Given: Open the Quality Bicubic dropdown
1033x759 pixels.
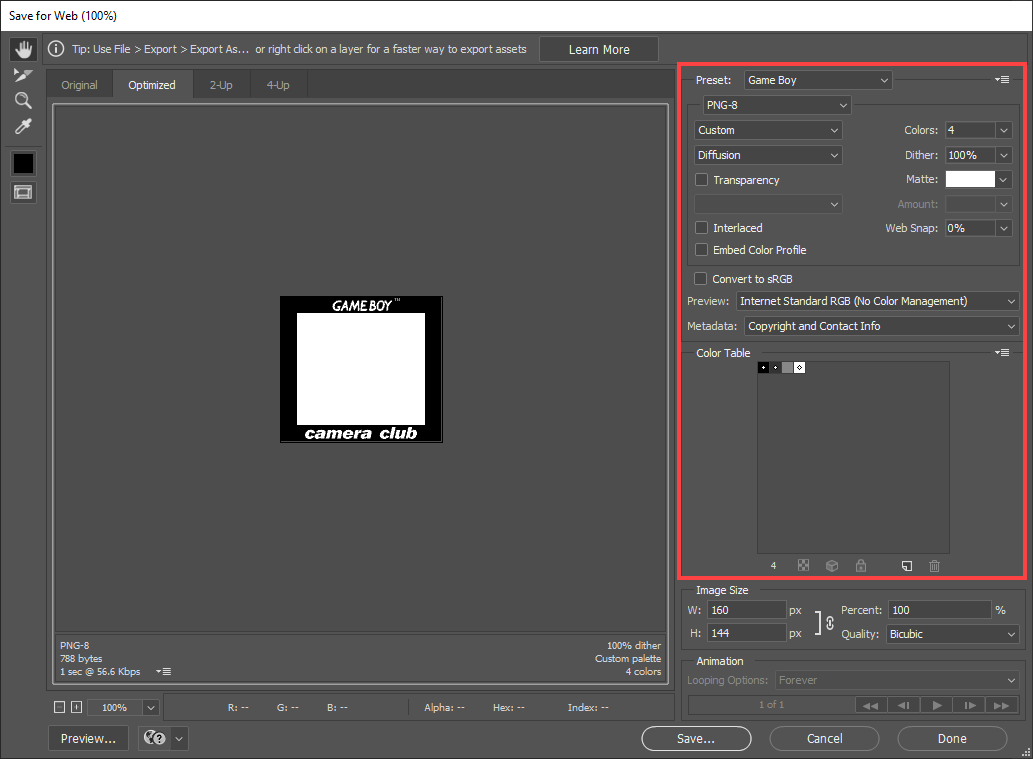Looking at the screenshot, I should pyautogui.click(x=953, y=634).
